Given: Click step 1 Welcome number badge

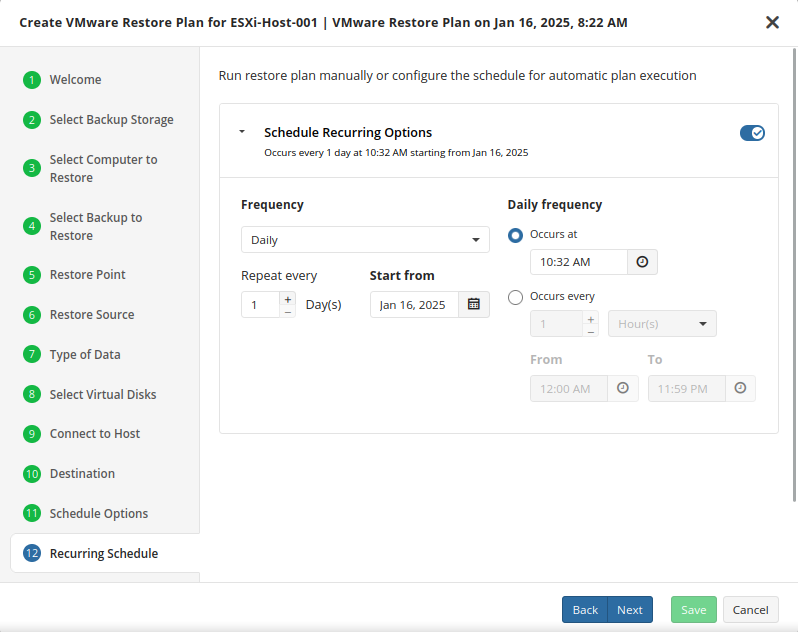Looking at the screenshot, I should pyautogui.click(x=32, y=80).
